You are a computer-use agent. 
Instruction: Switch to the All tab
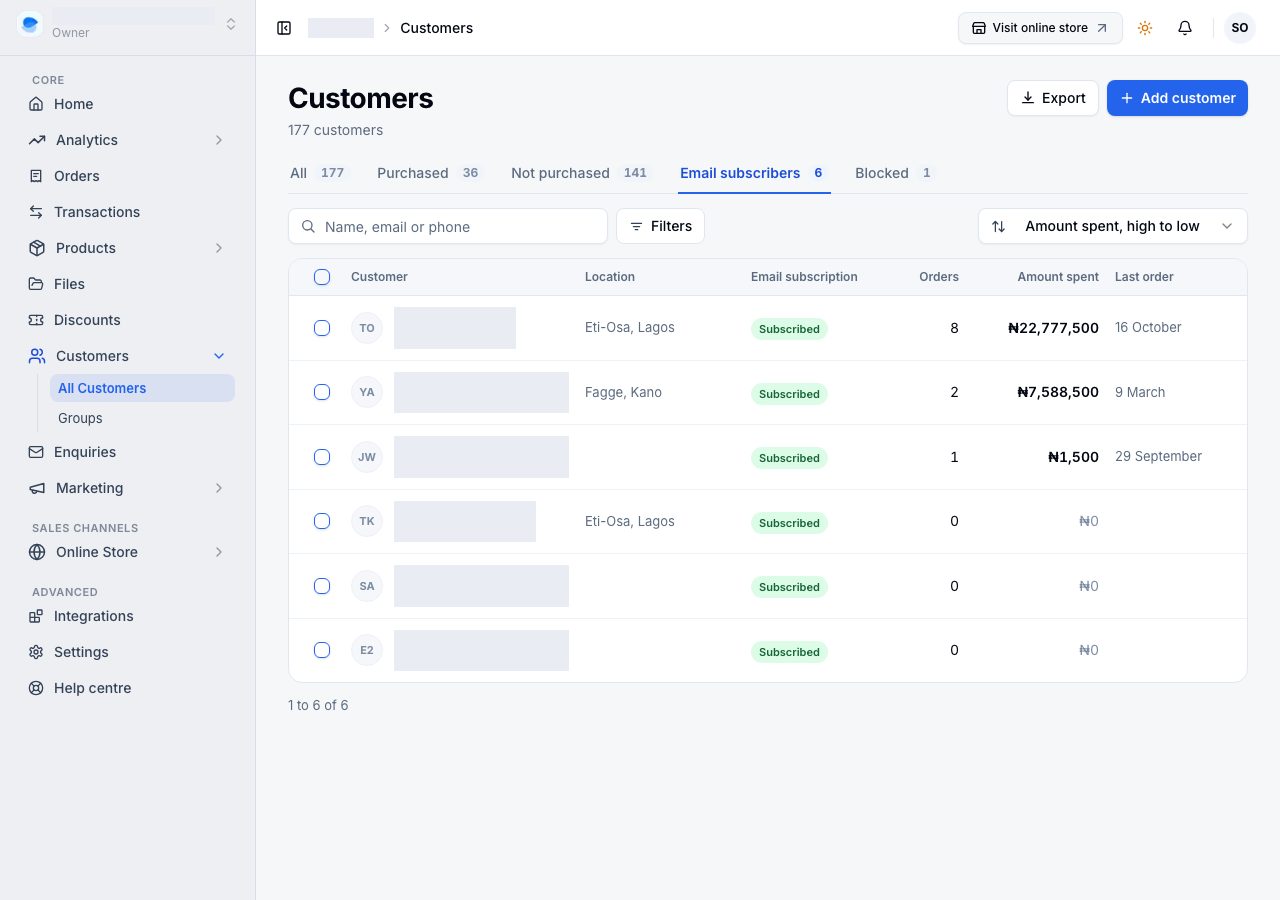point(318,173)
